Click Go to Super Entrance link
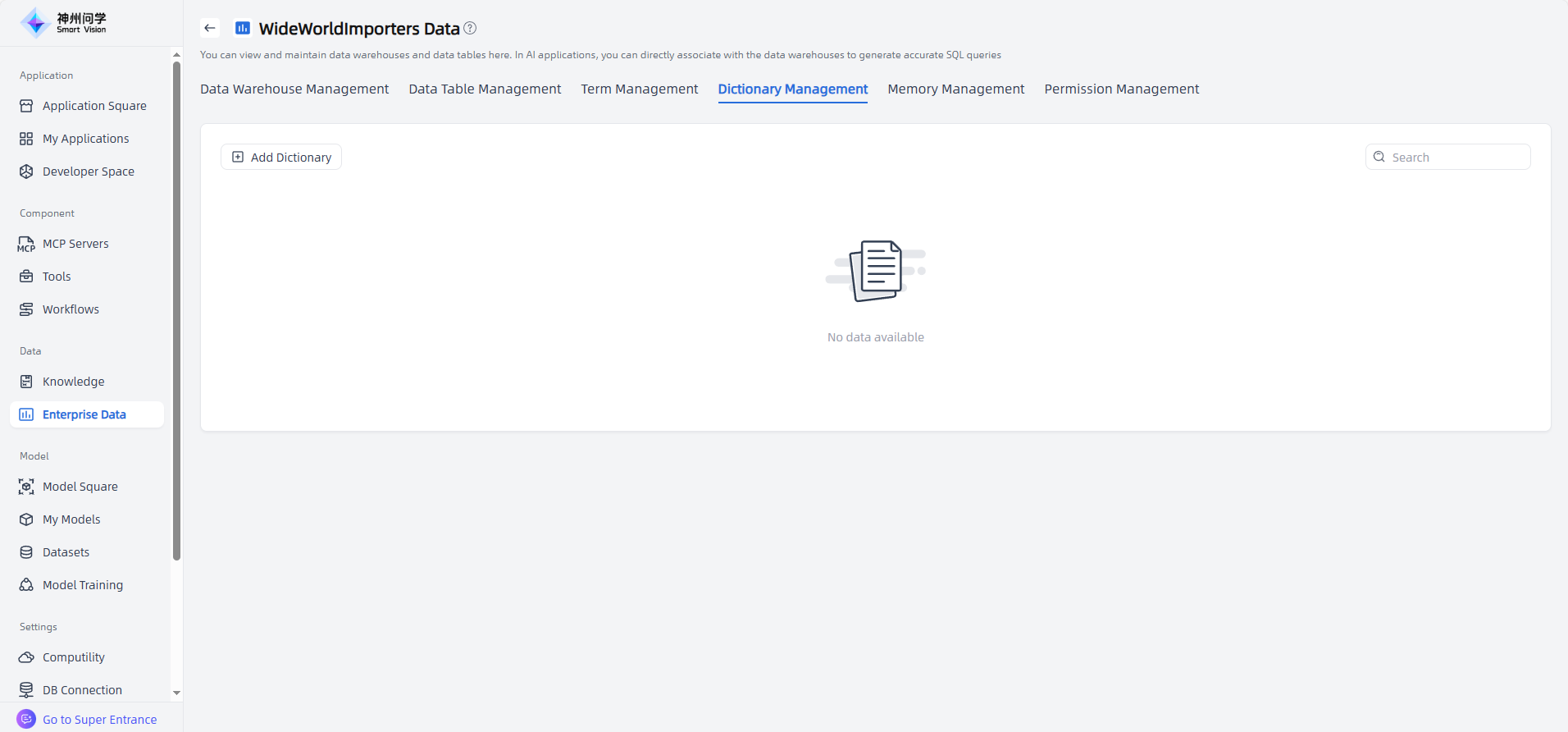The height and width of the screenshot is (732, 1568). tap(99, 720)
